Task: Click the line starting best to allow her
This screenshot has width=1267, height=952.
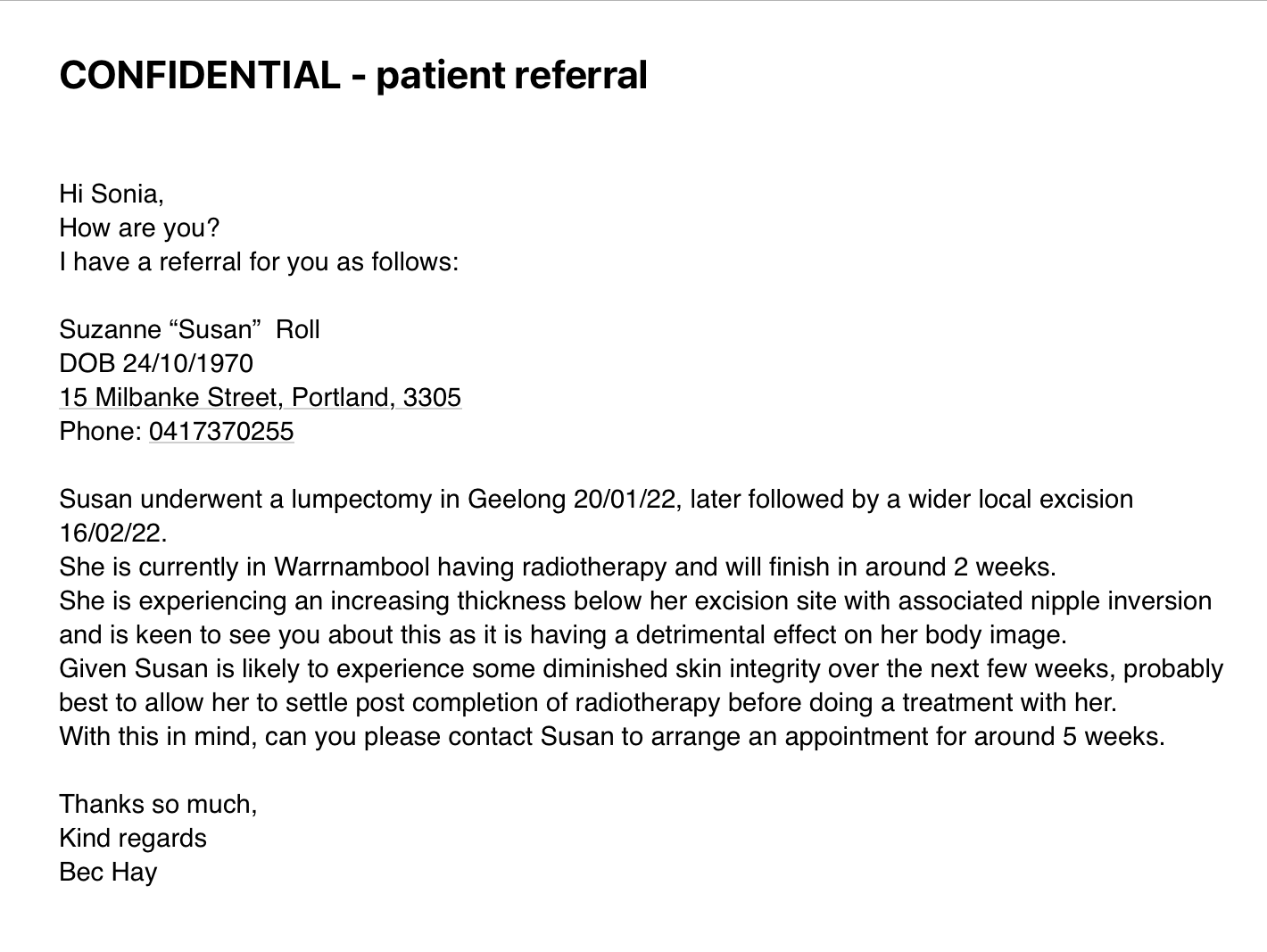Action: click(588, 702)
